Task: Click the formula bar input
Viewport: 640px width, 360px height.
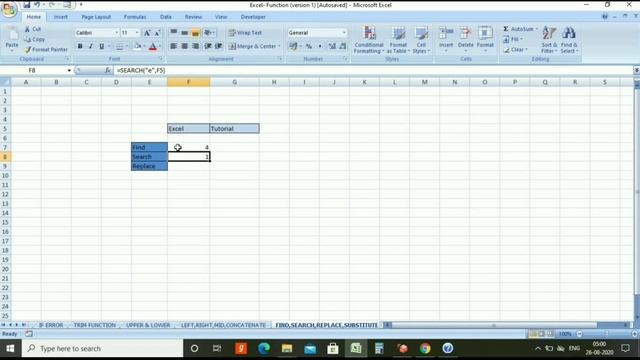Action: pos(373,71)
